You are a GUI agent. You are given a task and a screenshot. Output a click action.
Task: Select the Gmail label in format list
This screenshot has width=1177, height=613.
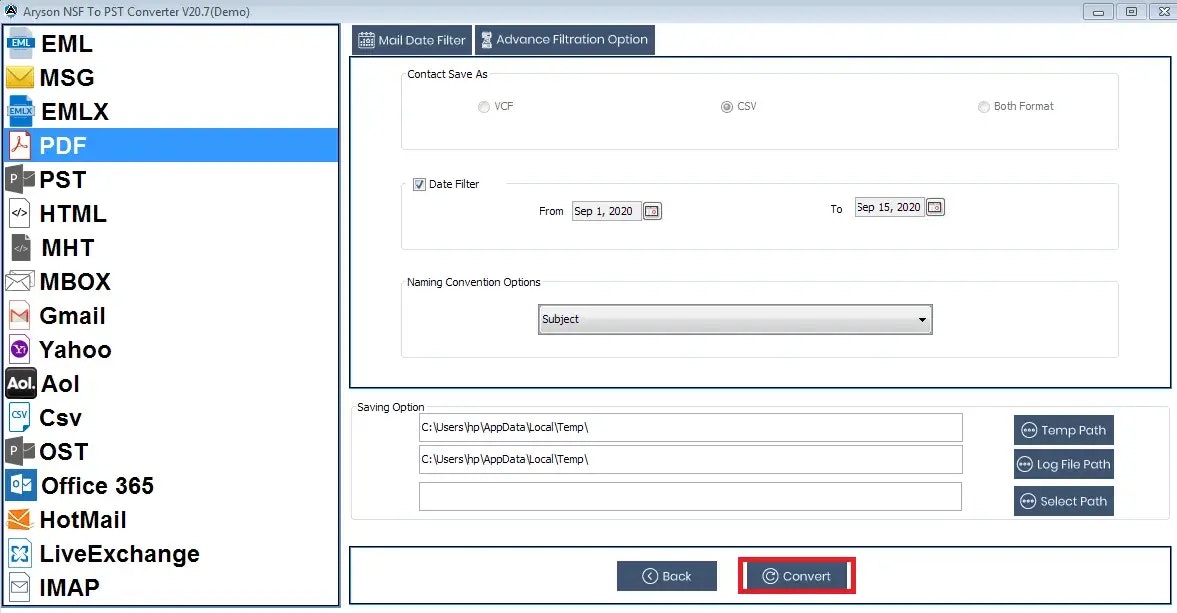pos(72,316)
